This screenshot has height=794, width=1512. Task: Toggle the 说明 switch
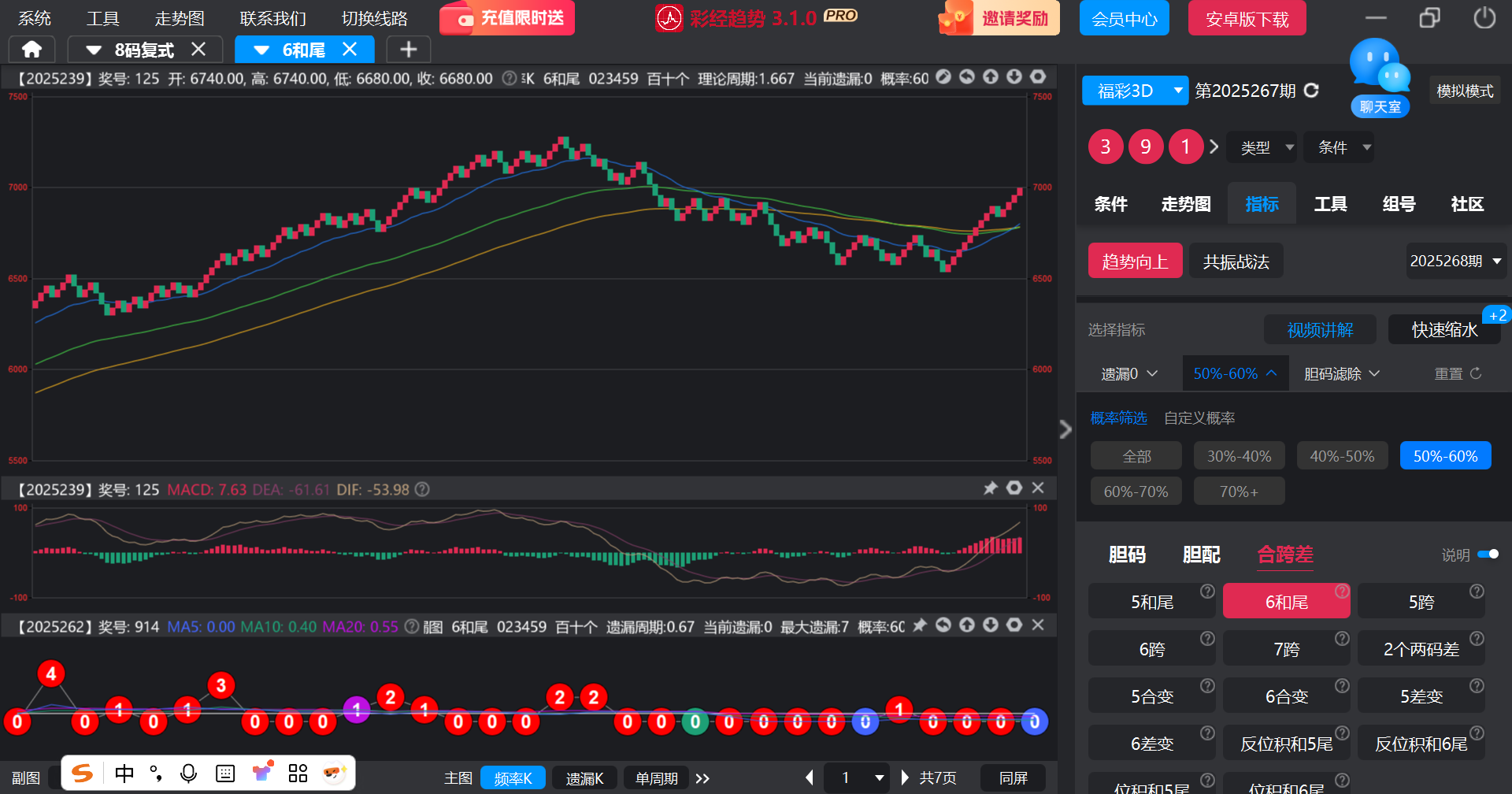[1488, 555]
